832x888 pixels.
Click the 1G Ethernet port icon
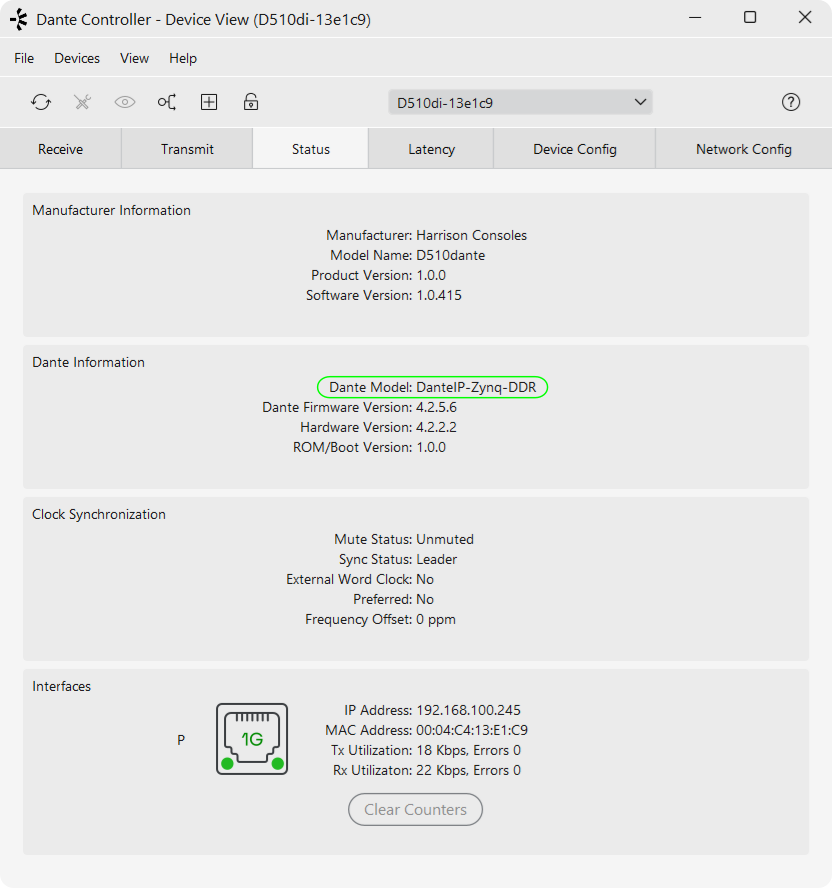pyautogui.click(x=252, y=739)
